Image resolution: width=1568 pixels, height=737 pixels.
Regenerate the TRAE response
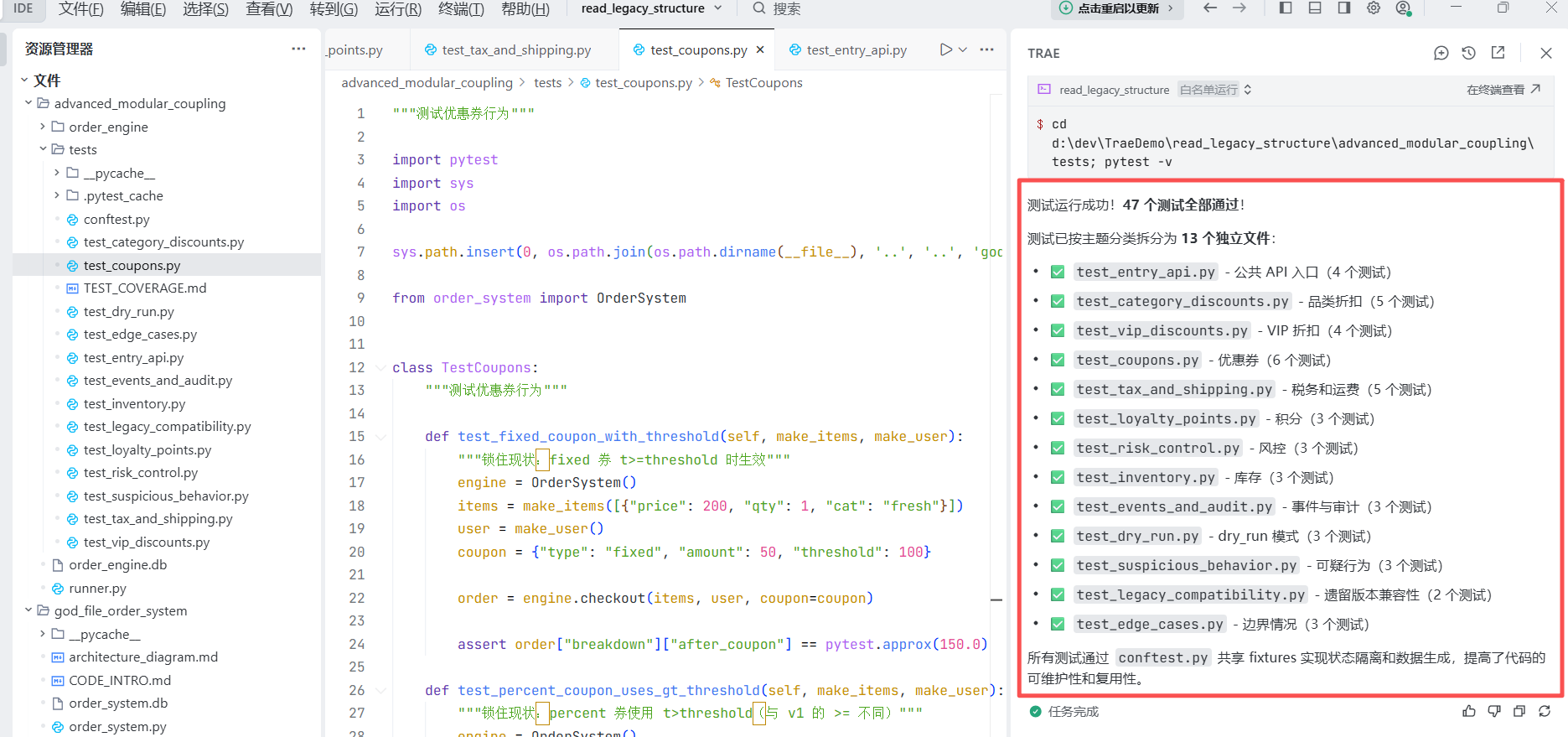click(1545, 711)
